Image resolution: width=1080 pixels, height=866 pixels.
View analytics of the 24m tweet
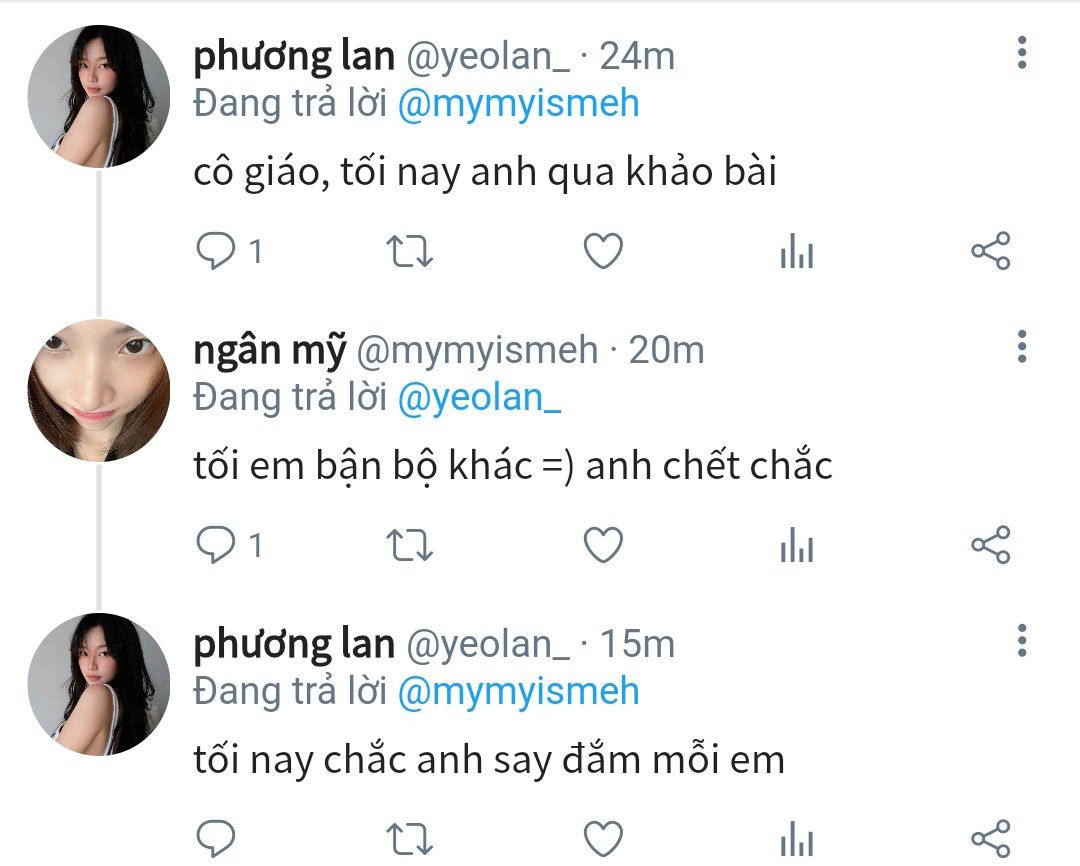[x=797, y=250]
